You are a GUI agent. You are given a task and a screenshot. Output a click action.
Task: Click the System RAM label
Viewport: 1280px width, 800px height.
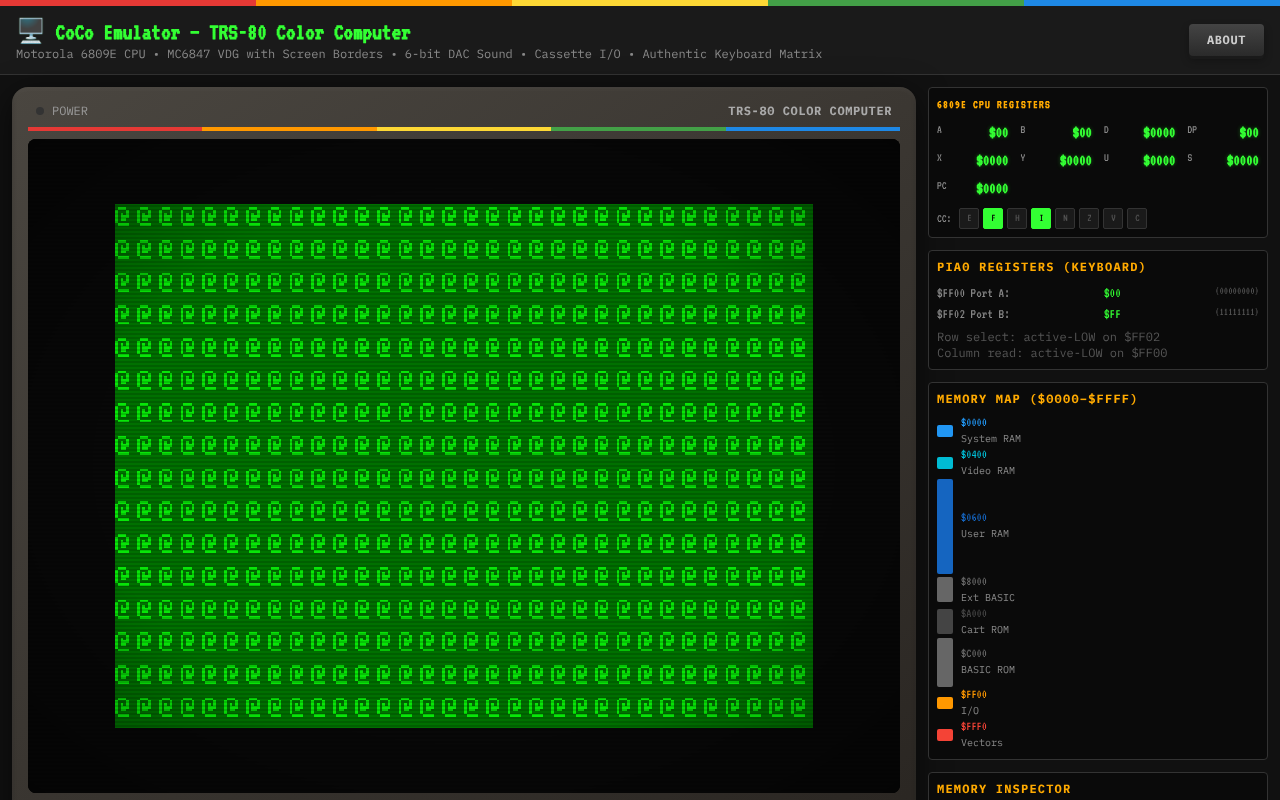pyautogui.click(x=991, y=439)
